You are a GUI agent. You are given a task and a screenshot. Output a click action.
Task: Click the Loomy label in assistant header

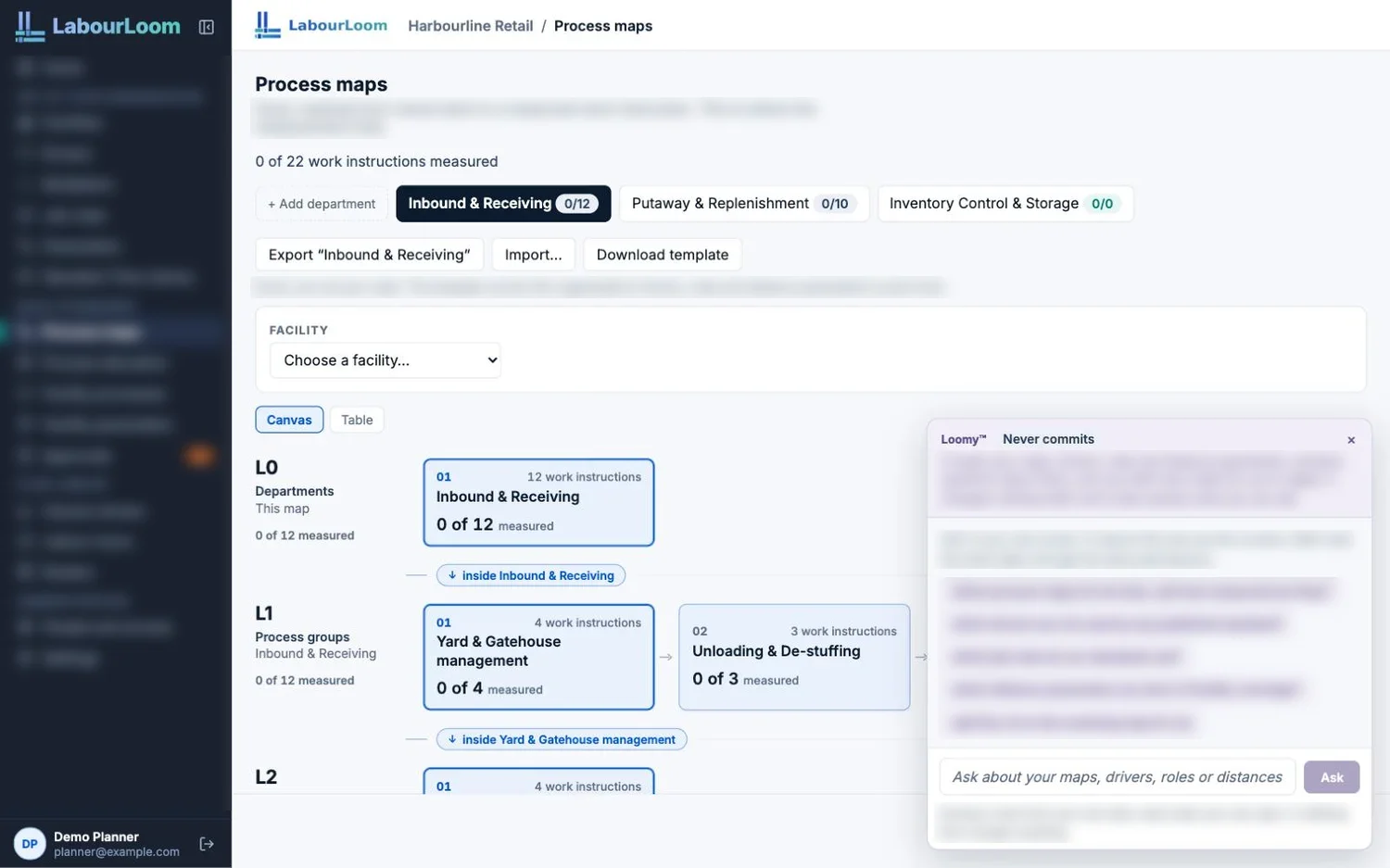coord(963,439)
